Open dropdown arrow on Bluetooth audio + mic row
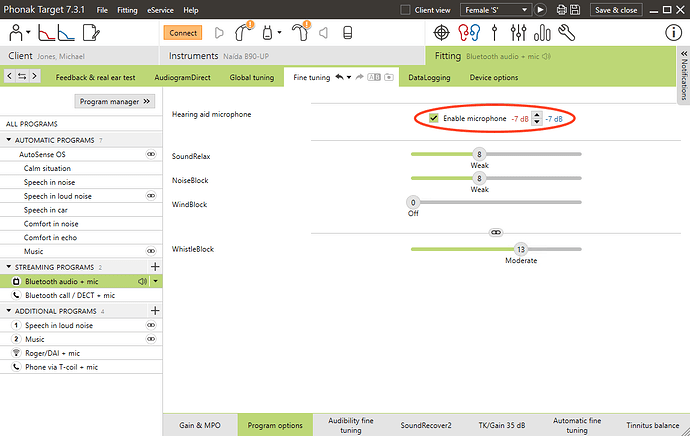 (155, 281)
